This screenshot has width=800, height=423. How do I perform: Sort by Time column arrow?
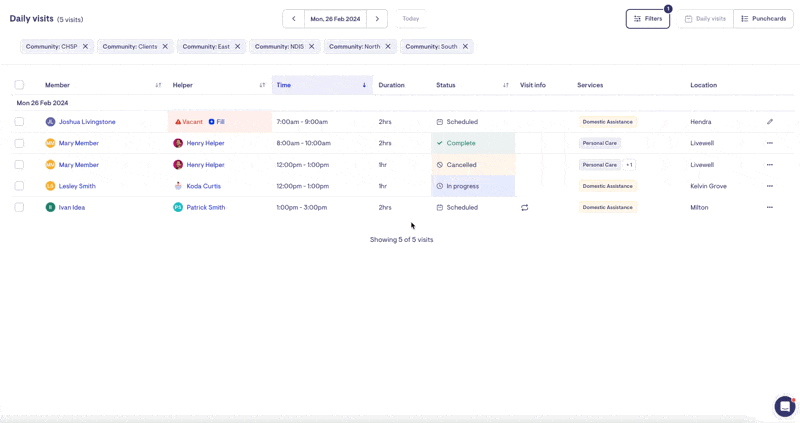pyautogui.click(x=364, y=85)
